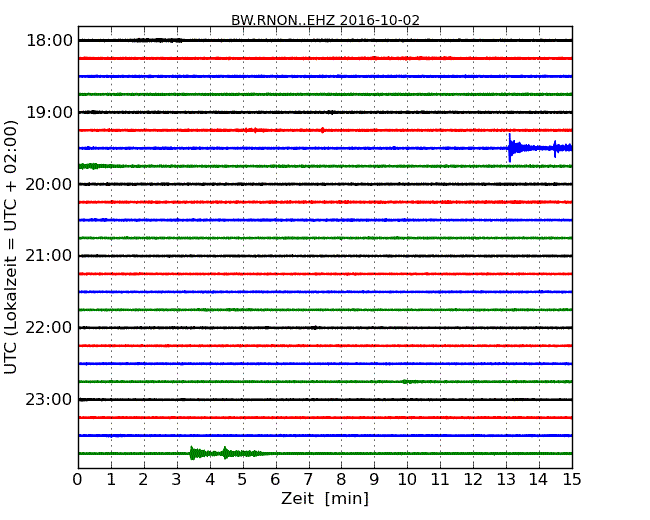Click the x-axis tick label 3
This screenshot has height=520, width=650.
tap(177, 480)
